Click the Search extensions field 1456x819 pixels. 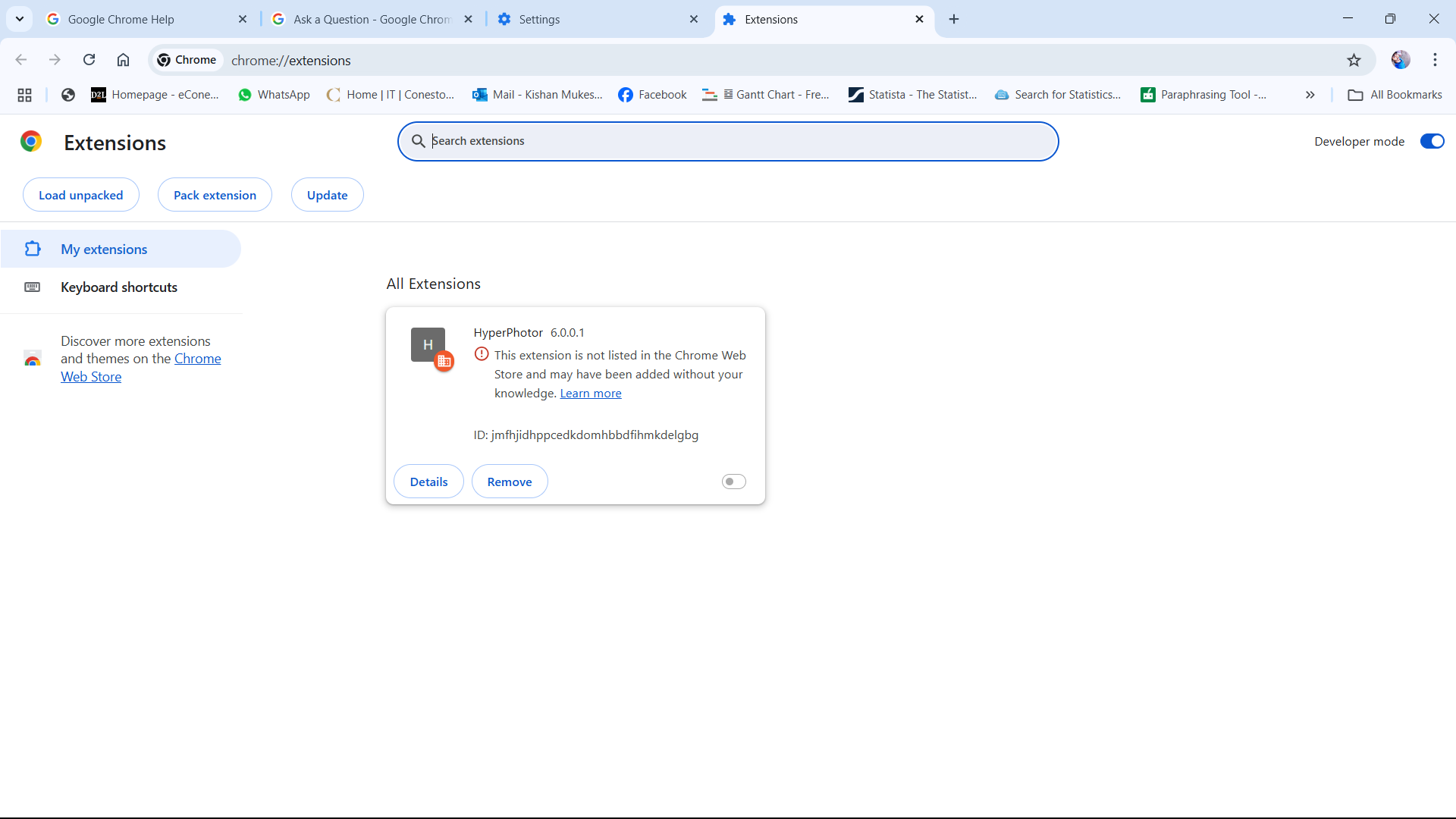click(x=728, y=141)
